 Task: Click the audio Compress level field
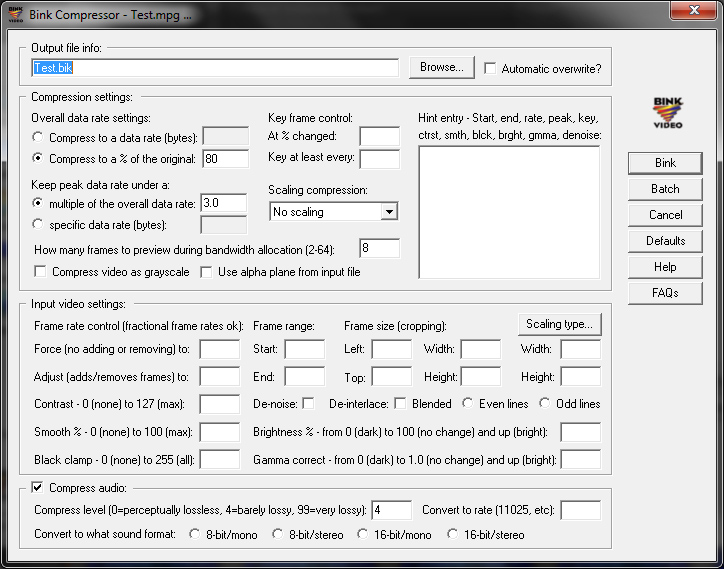[x=391, y=510]
